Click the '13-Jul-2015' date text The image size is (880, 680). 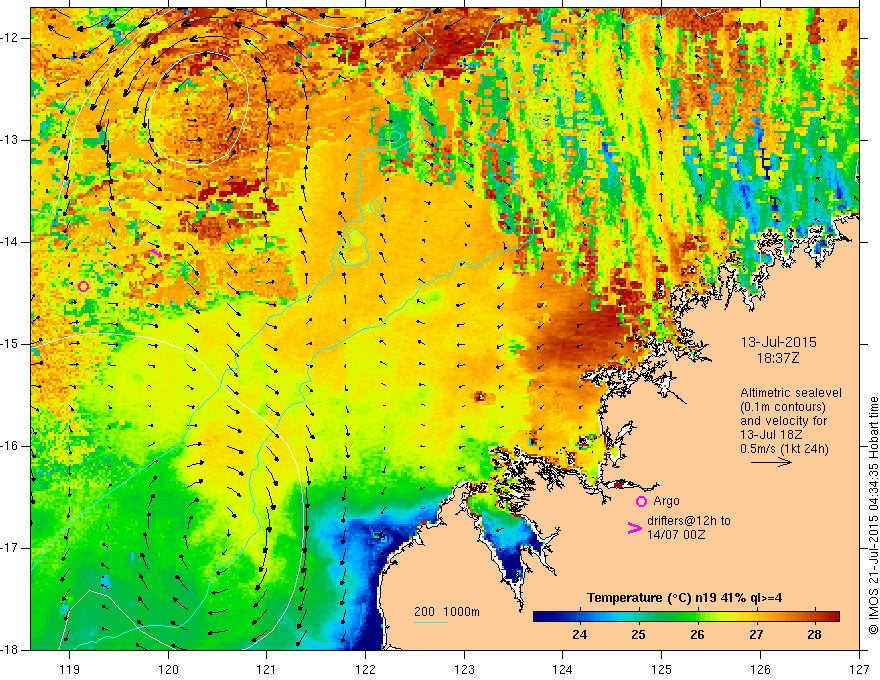[x=778, y=342]
